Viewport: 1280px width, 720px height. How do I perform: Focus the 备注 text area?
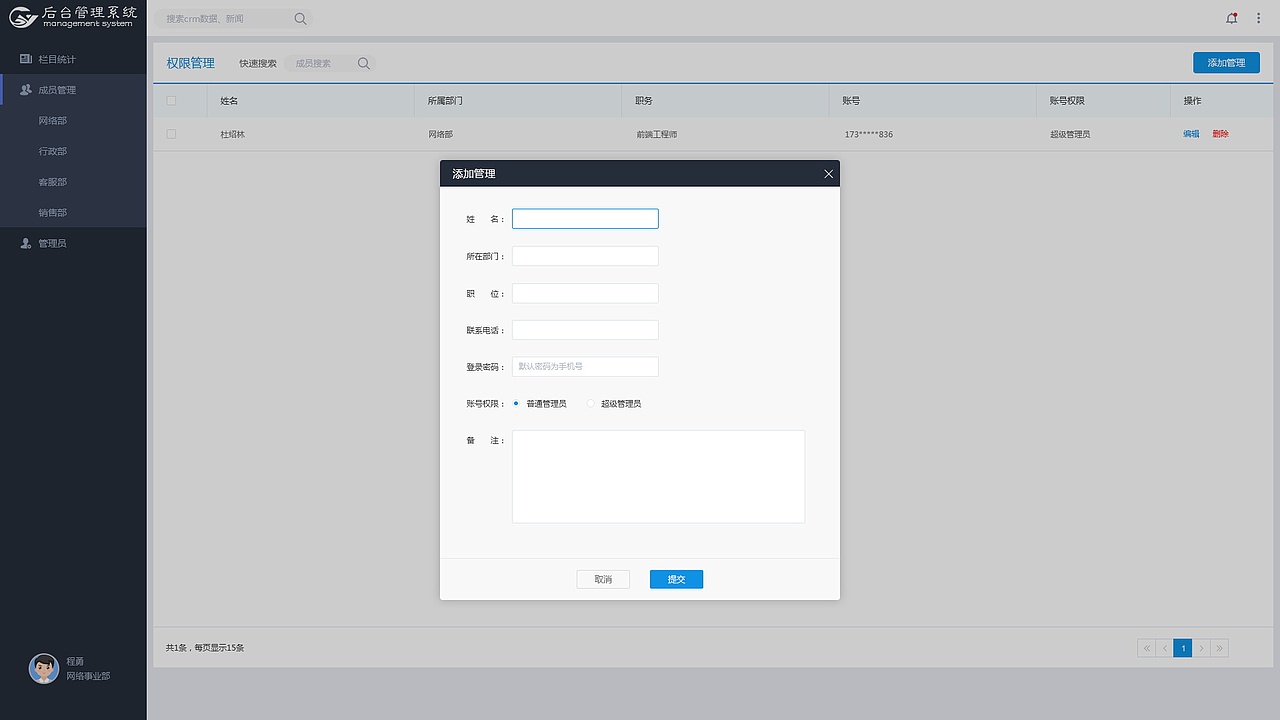click(658, 476)
